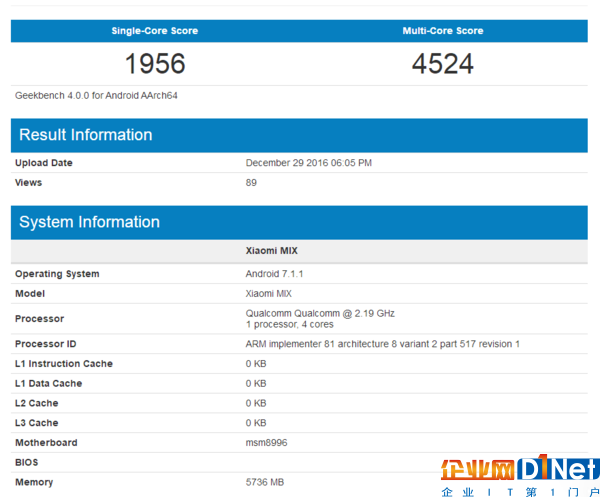Screen dimensions: 600x497
Task: Click Geekbench 4.0.0 for Android AArch64 text
Action: [x=96, y=95]
